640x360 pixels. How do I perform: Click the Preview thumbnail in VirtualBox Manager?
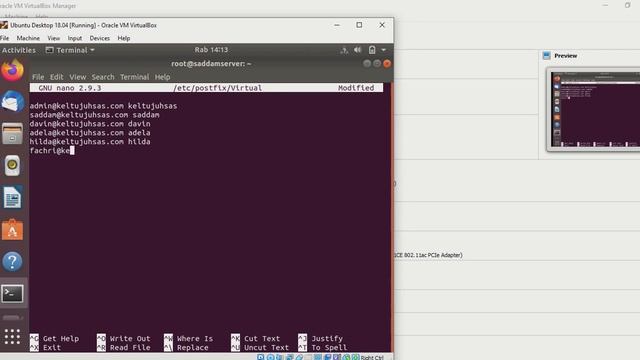click(x=595, y=109)
